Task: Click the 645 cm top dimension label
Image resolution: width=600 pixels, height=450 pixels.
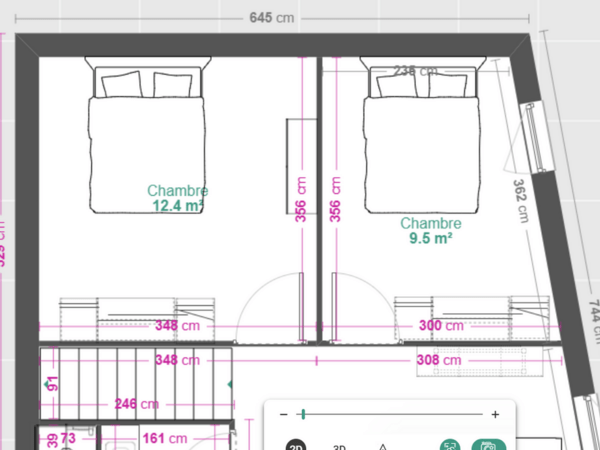Action: point(272,18)
